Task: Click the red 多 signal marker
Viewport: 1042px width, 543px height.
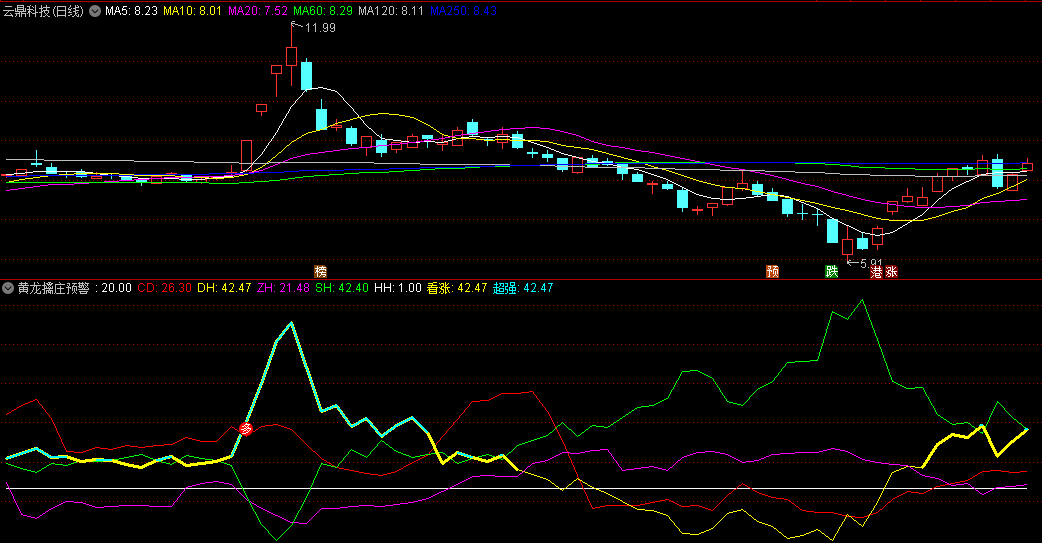Action: point(245,429)
